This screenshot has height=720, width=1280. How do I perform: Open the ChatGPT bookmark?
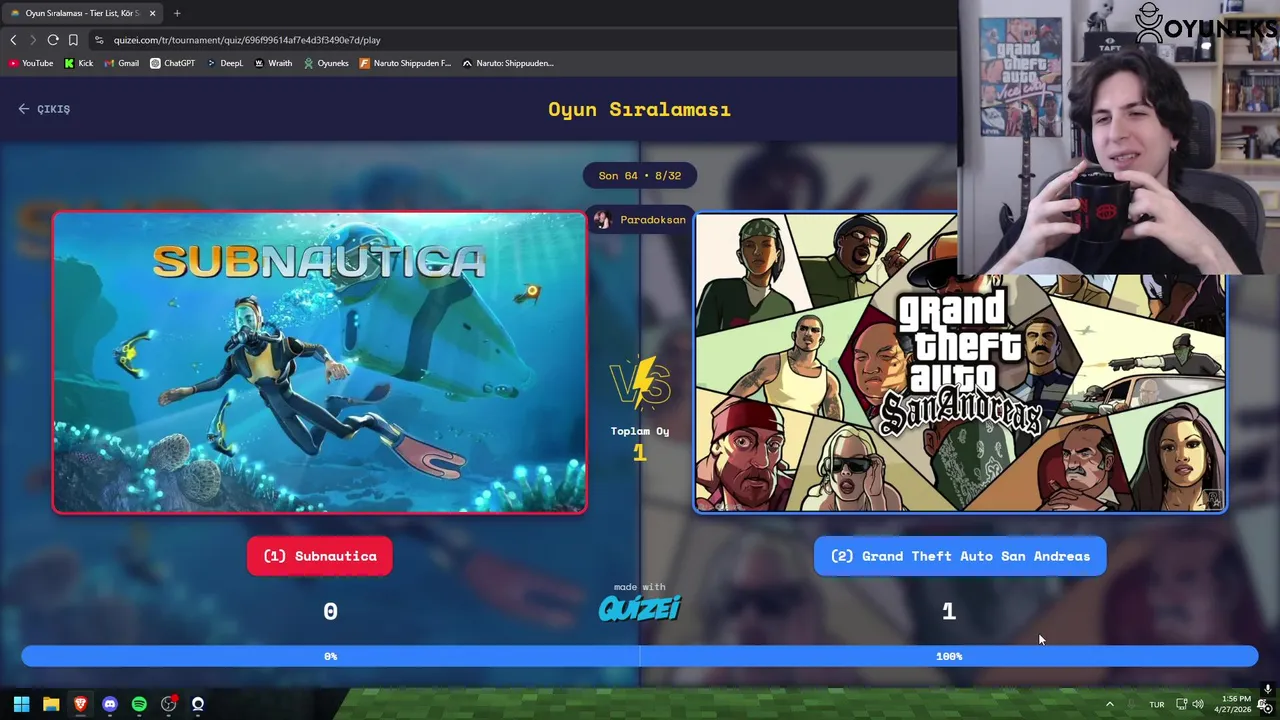173,63
